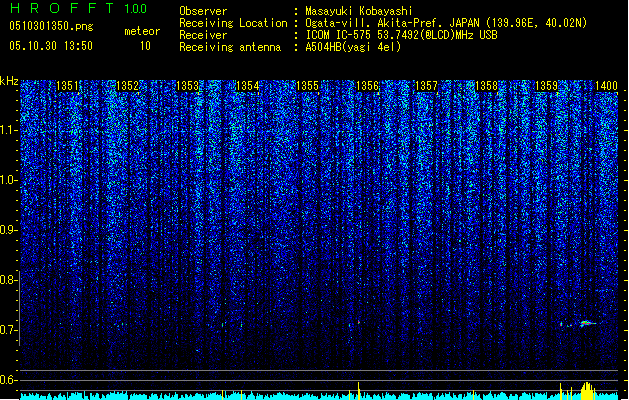Click the Receiver field label
Viewport: 629px width, 400px height.
(x=203, y=35)
